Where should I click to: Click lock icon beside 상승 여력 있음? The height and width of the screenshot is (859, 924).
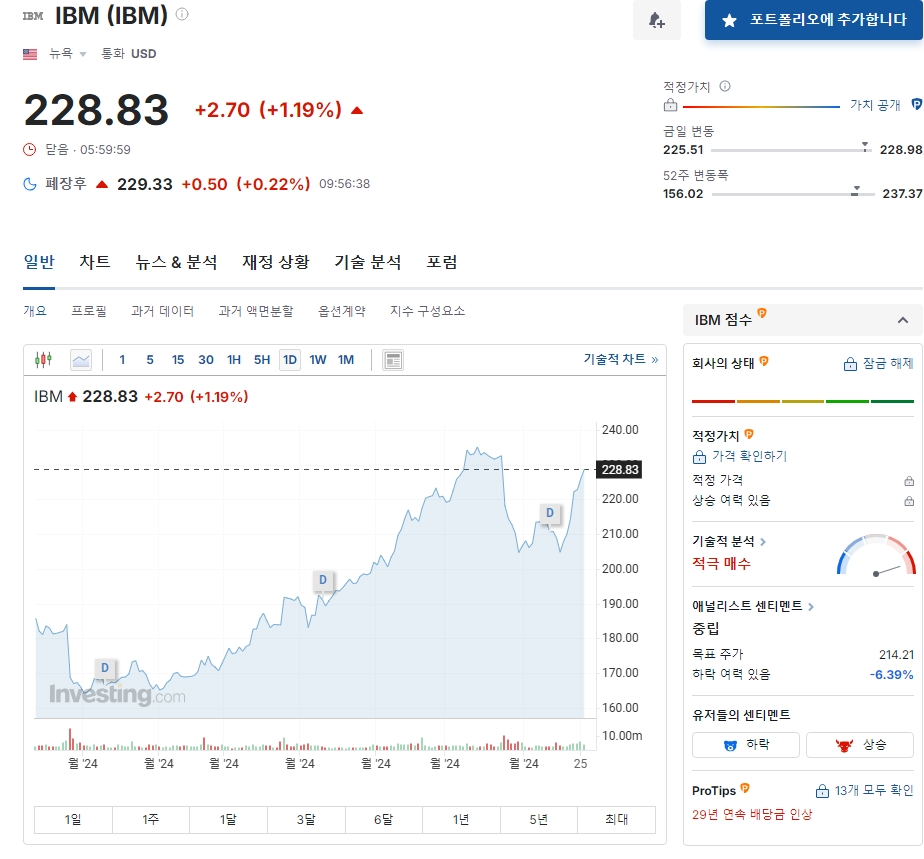[x=909, y=501]
